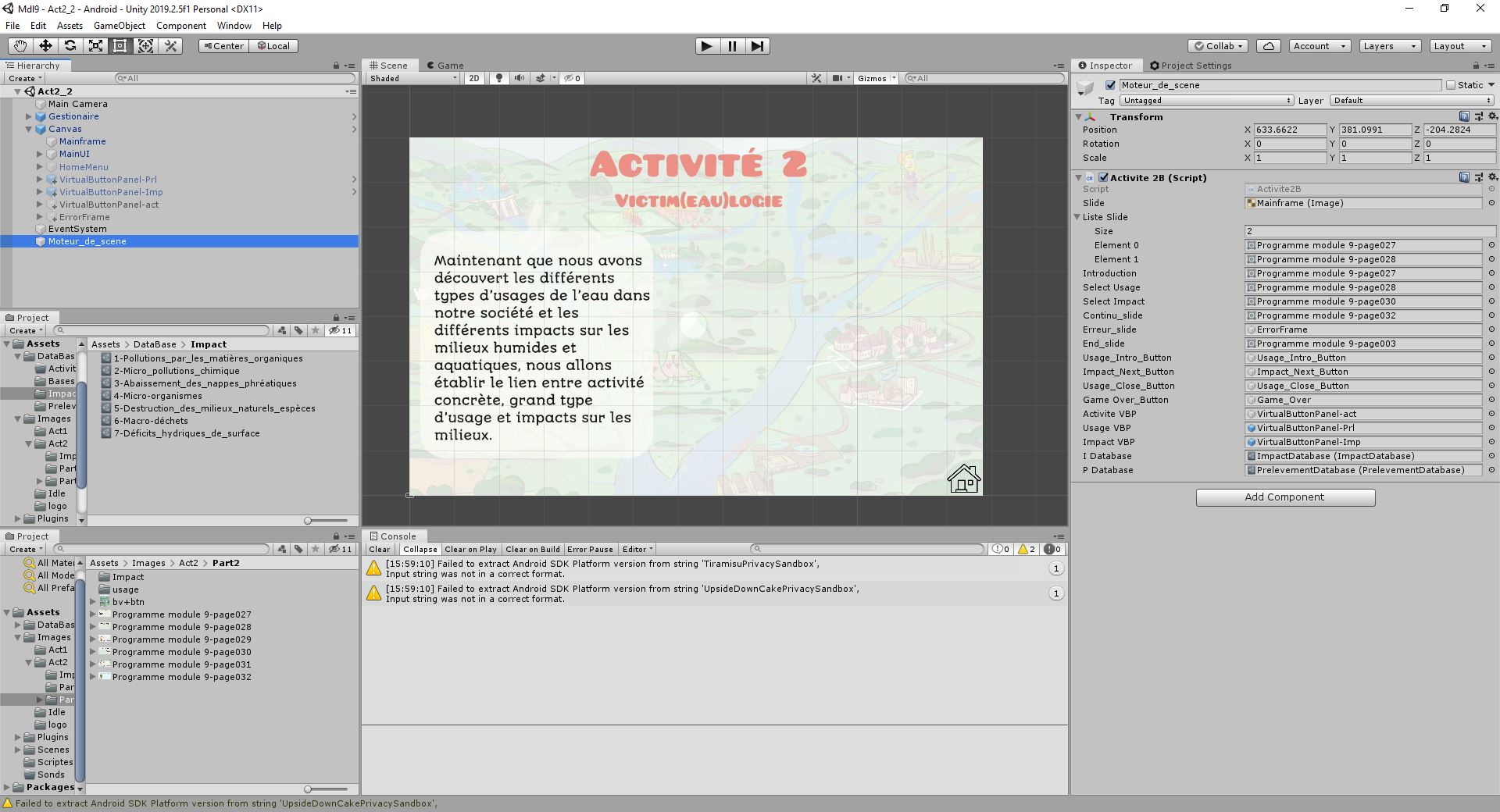Pause the game playback
The height and width of the screenshot is (812, 1500).
pyautogui.click(x=732, y=46)
